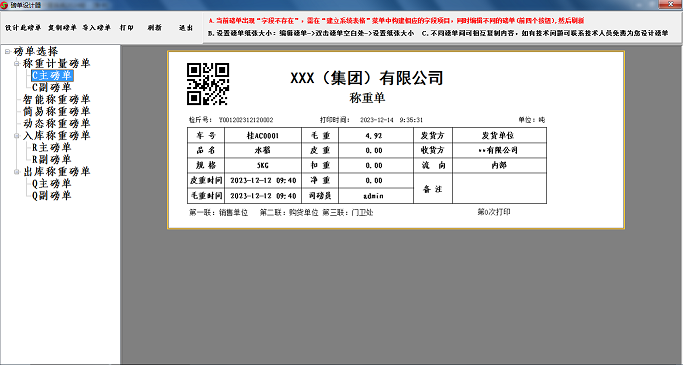Image resolution: width=683 pixels, height=365 pixels.
Task: Click the plate number 桂AC0001 cell
Action: point(263,135)
